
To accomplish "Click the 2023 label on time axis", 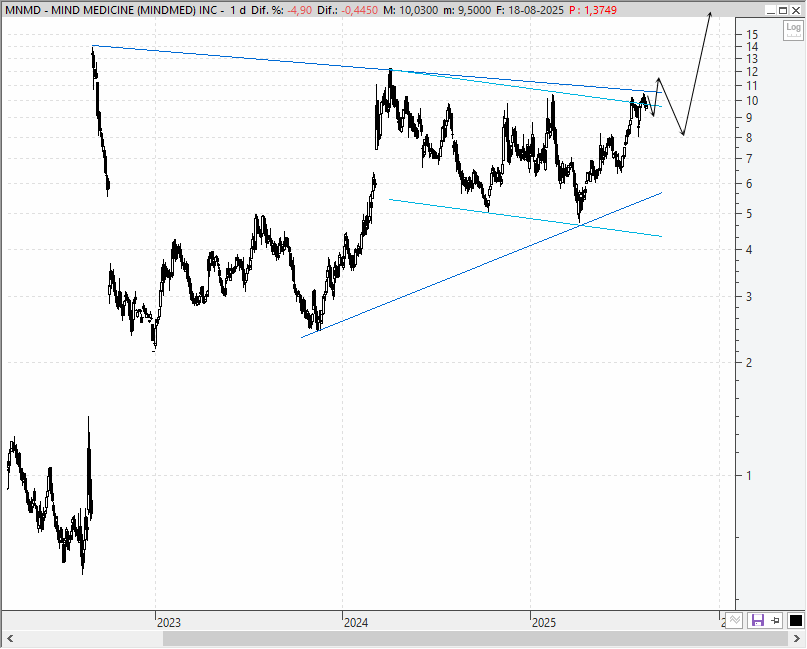I will [x=169, y=623].
